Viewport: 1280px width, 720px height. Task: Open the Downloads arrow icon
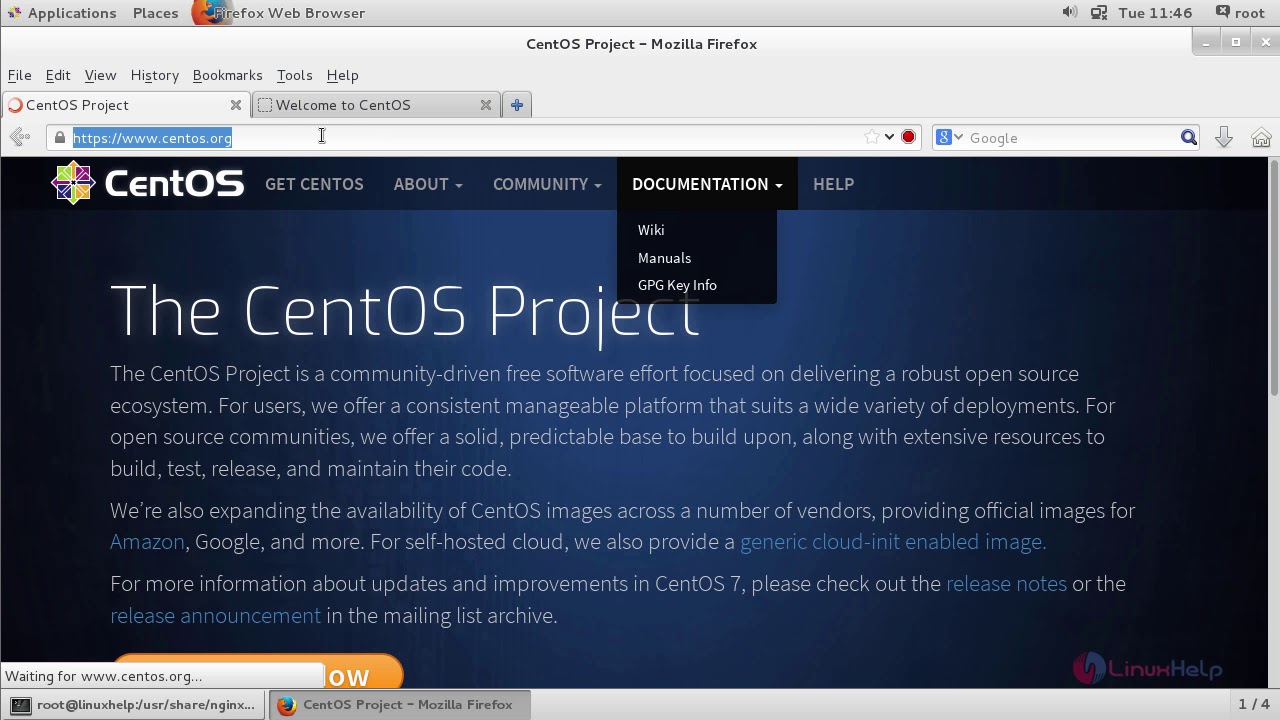tap(1224, 138)
